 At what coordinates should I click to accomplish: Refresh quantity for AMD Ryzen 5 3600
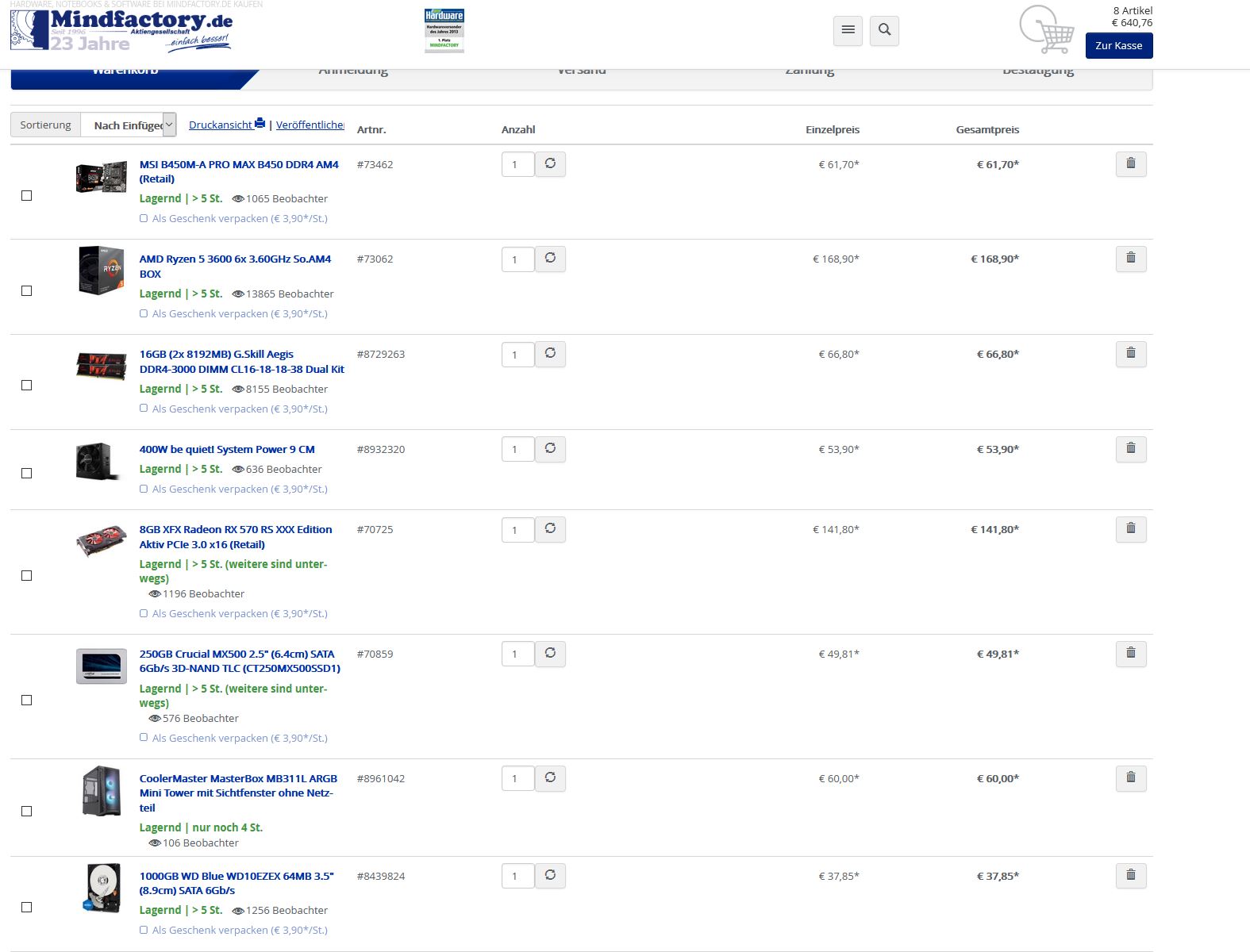[550, 259]
